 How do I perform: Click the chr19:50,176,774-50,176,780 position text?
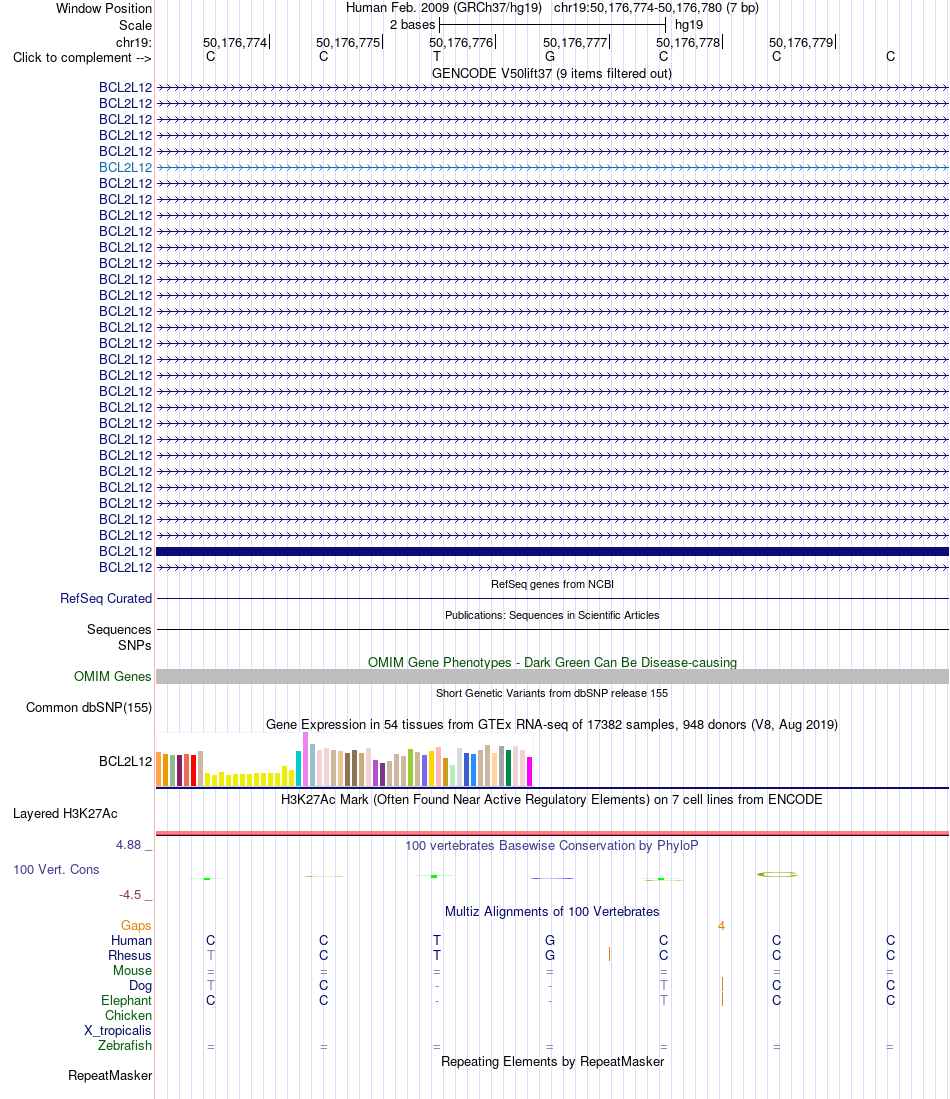click(x=656, y=8)
